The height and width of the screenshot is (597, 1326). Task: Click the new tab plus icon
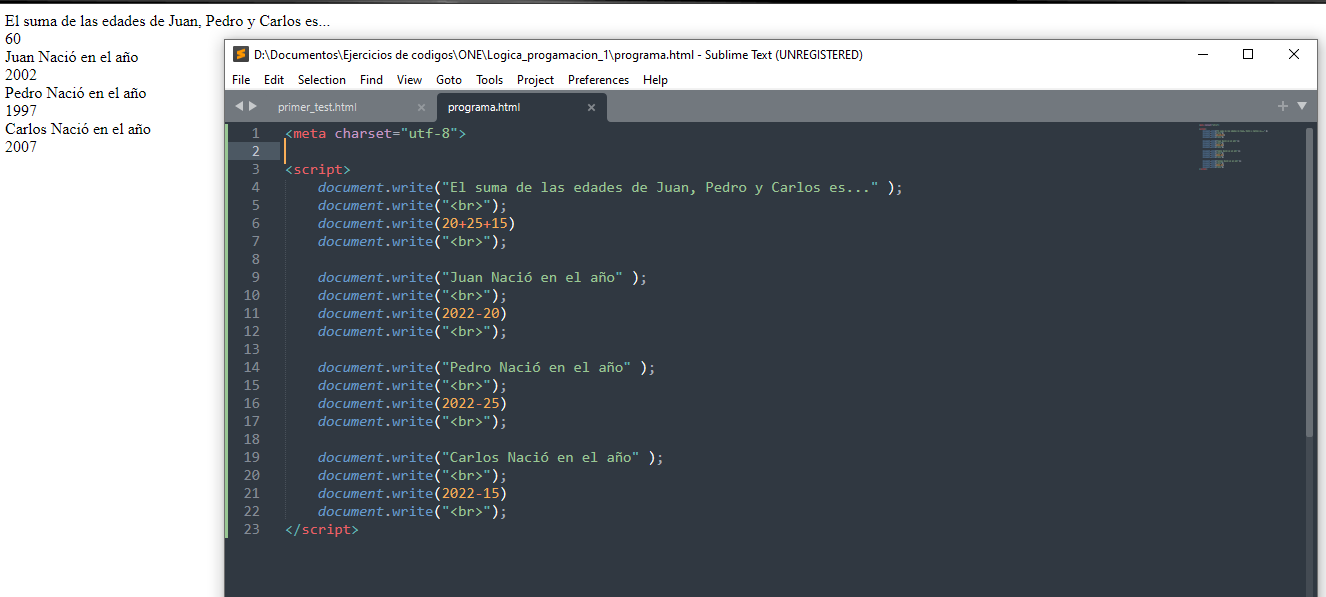pos(1283,106)
